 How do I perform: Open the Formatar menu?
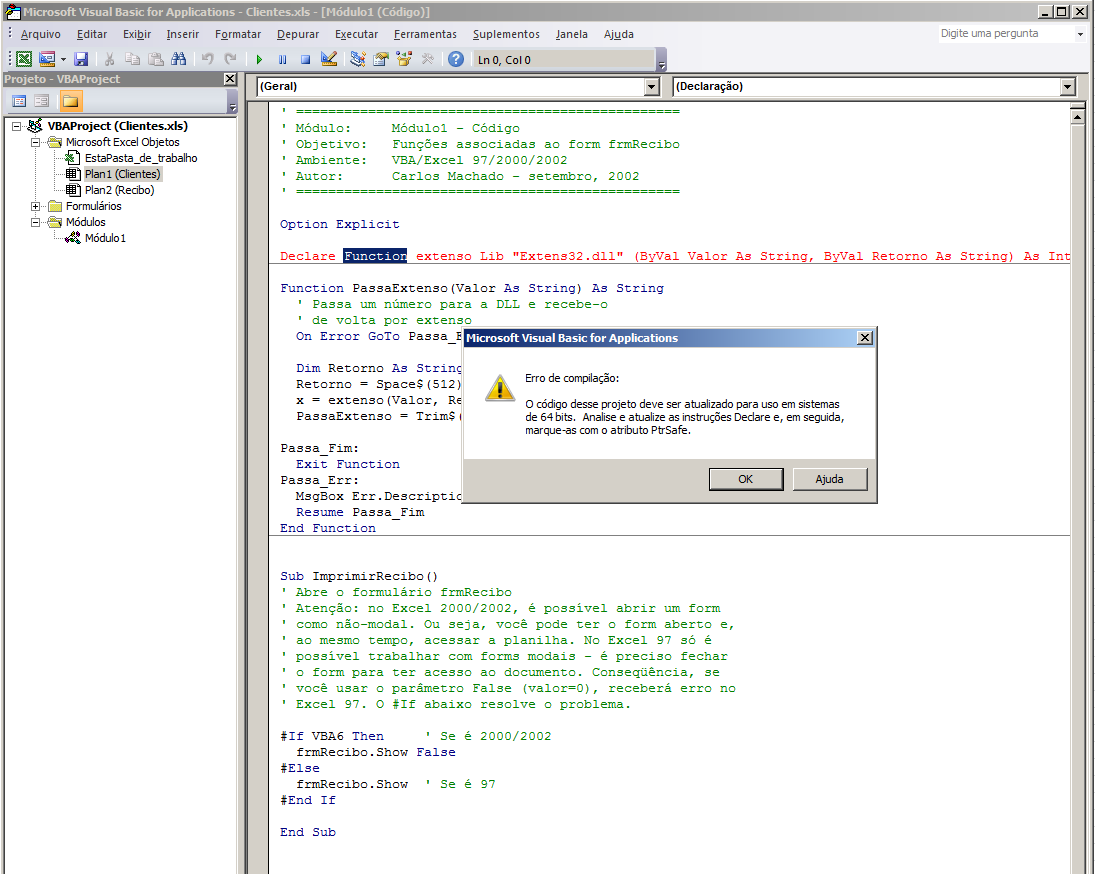pos(238,34)
